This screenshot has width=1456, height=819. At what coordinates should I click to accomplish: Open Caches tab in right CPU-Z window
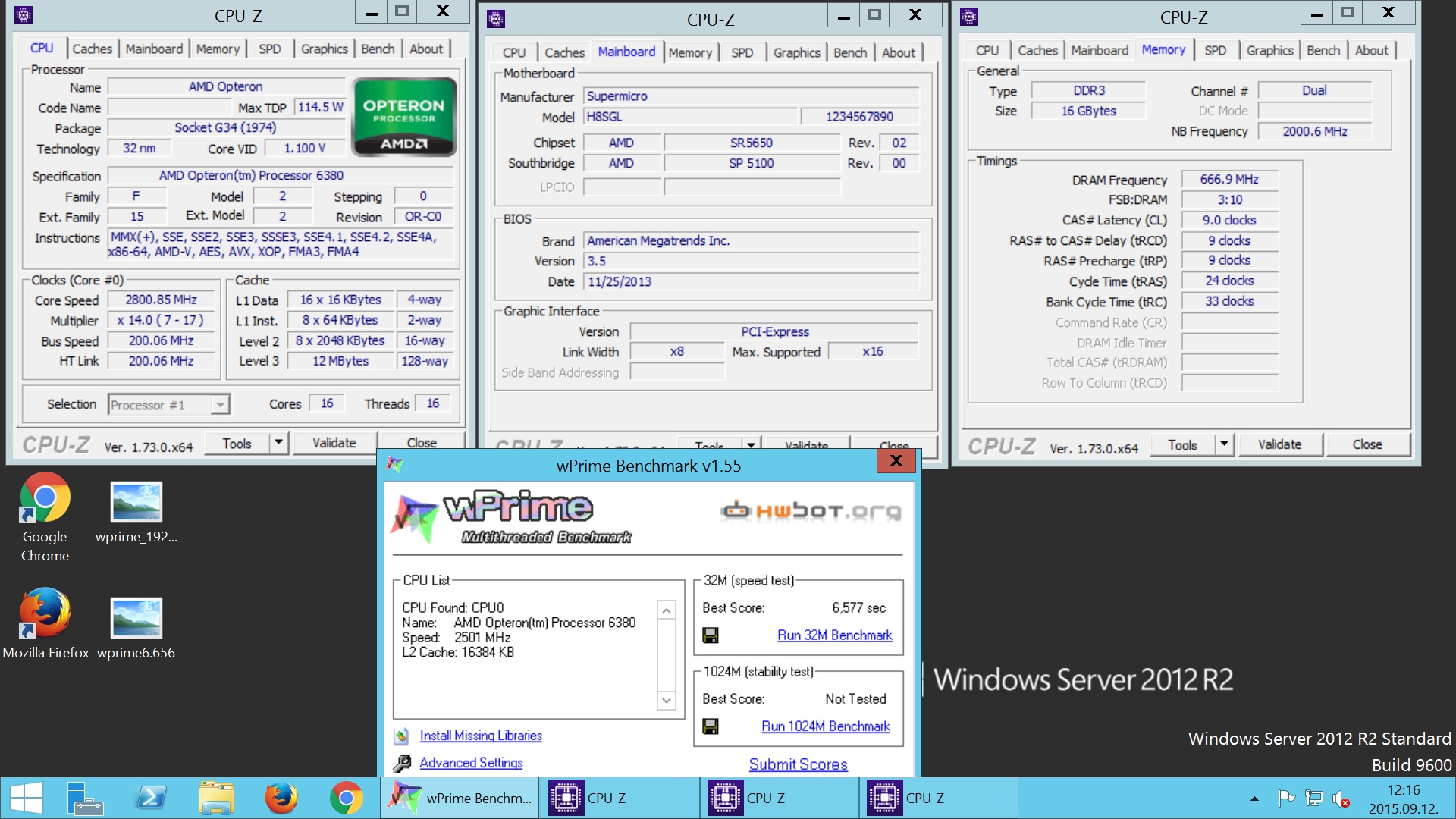(x=1037, y=50)
